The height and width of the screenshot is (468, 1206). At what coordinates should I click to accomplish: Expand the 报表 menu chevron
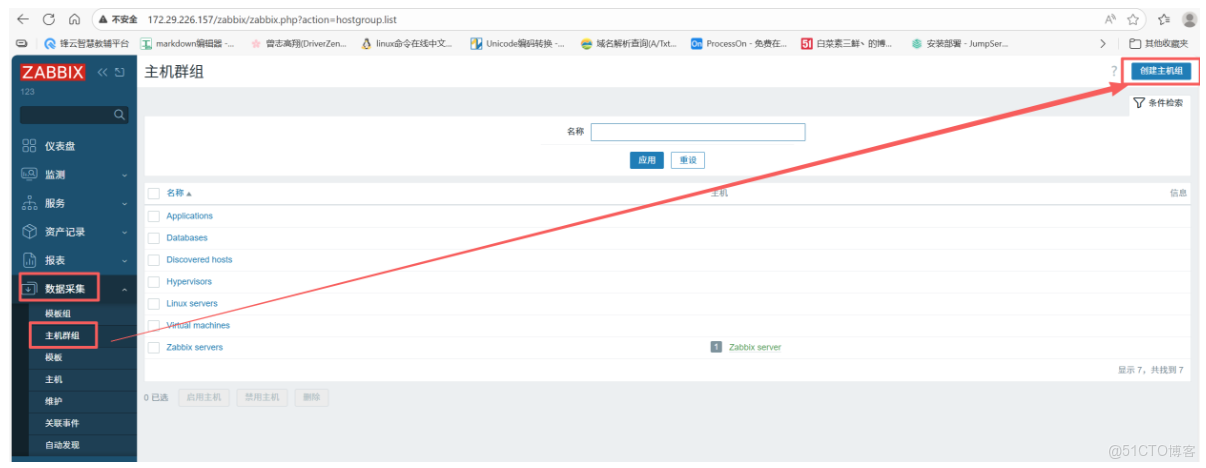click(x=125, y=261)
